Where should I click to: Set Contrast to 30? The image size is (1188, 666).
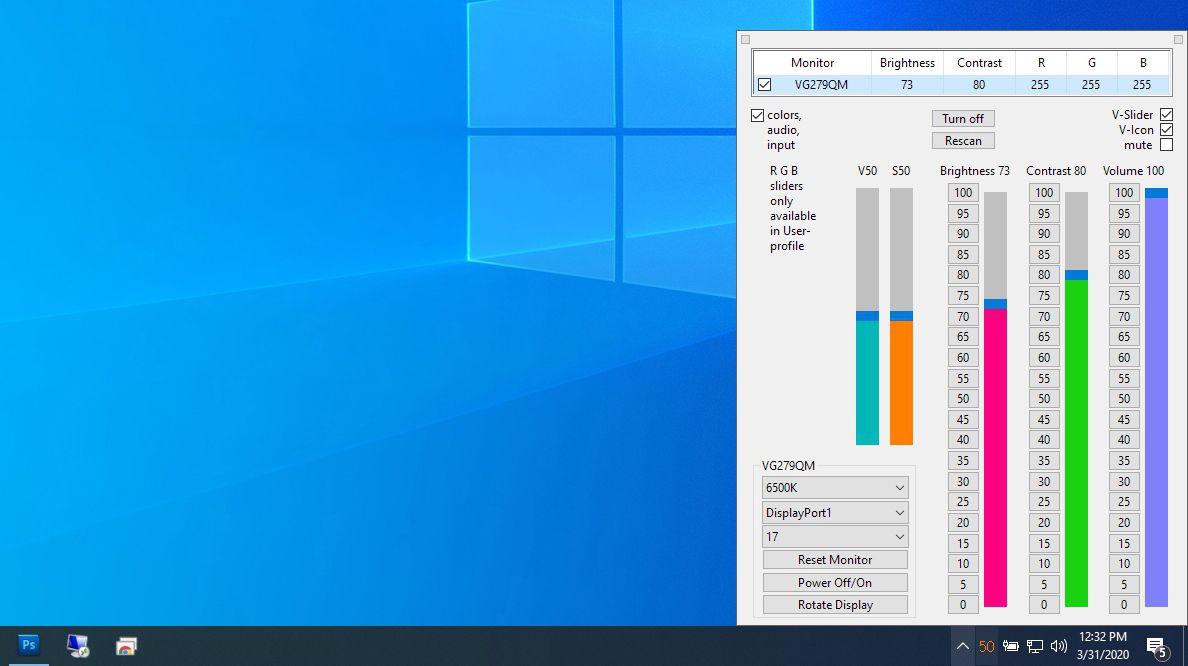click(x=1044, y=481)
